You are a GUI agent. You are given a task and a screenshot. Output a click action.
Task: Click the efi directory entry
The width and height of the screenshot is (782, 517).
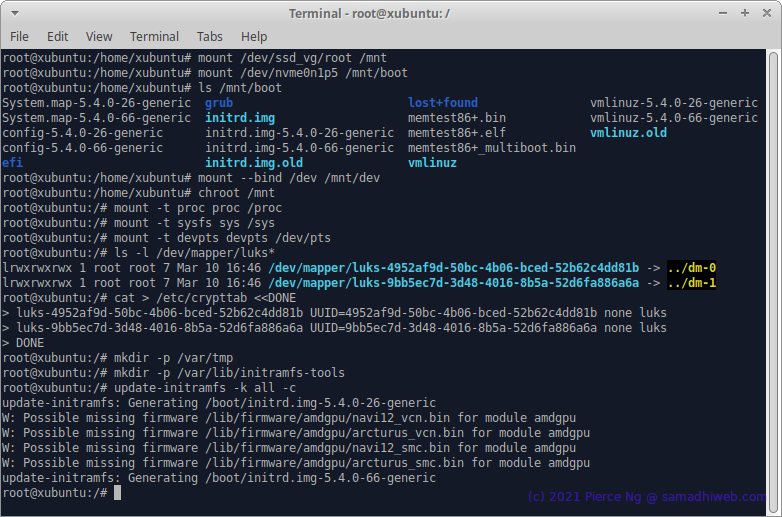point(12,163)
